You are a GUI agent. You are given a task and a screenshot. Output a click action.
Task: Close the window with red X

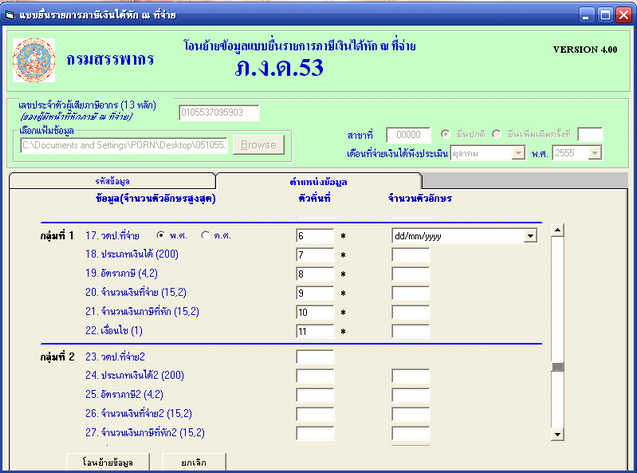click(624, 14)
